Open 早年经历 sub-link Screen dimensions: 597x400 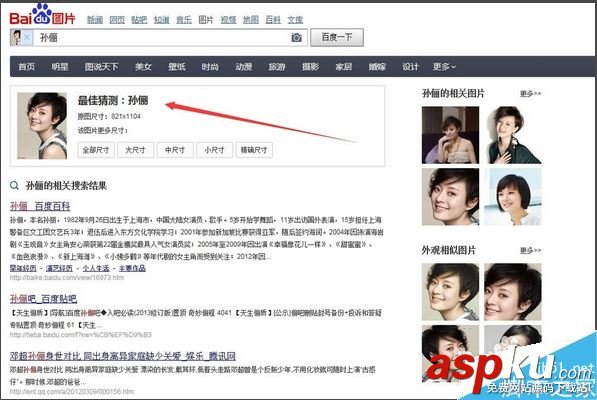[x=23, y=268]
